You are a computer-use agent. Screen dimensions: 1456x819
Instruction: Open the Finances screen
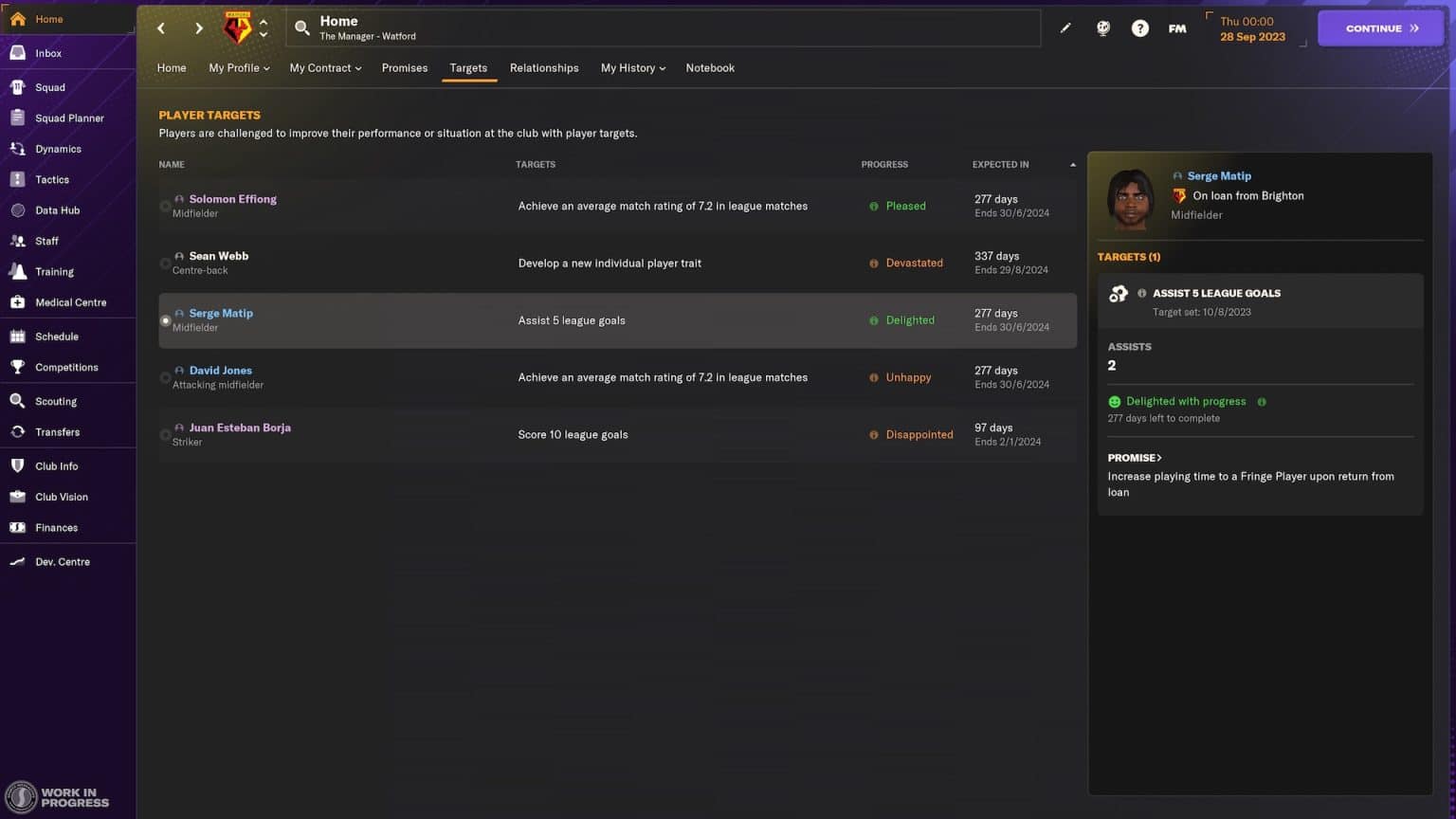[55, 527]
